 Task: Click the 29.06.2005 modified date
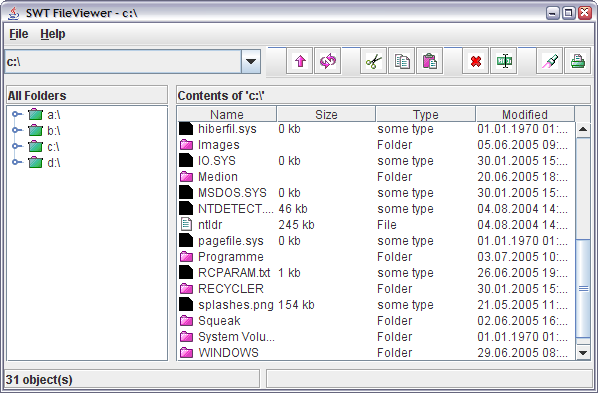[x=522, y=353]
